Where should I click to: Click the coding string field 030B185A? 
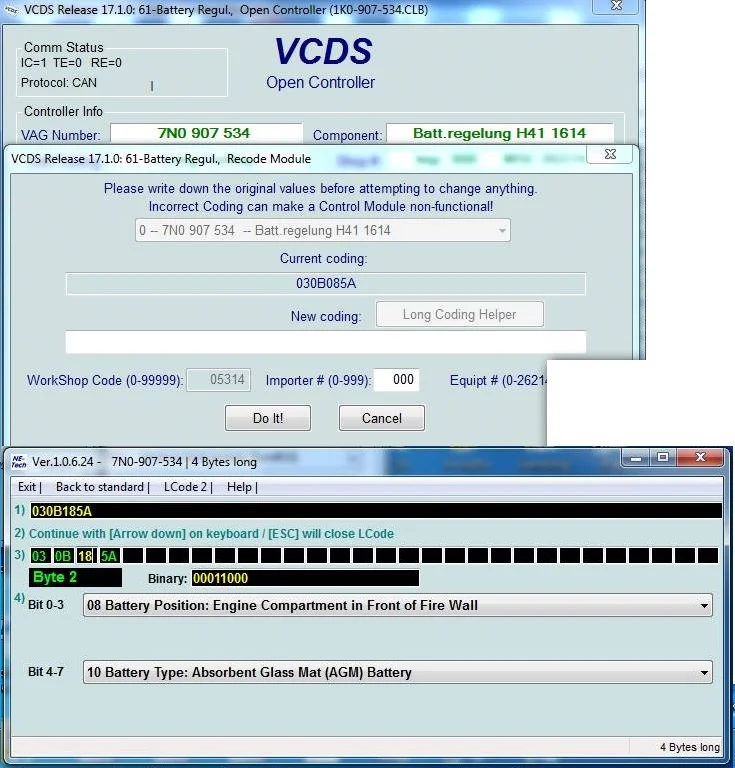pyautogui.click(x=376, y=511)
